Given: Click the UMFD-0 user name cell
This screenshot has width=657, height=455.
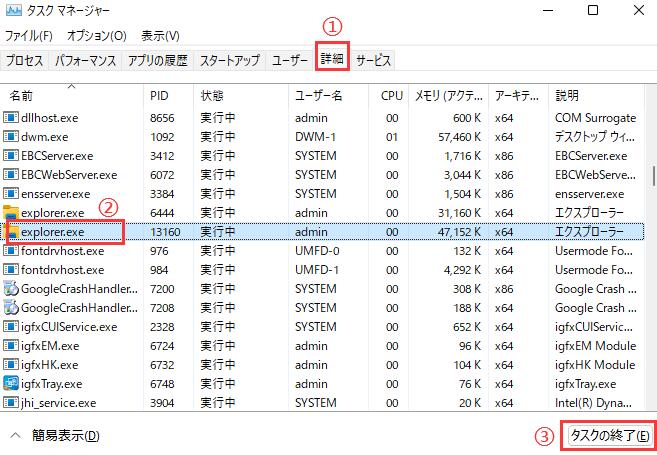Looking at the screenshot, I should point(317,251).
